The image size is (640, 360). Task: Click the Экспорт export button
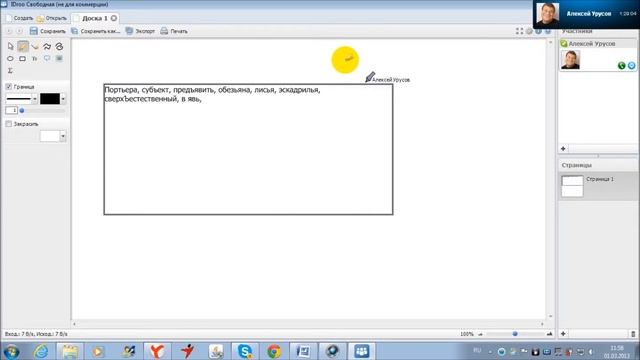coord(140,31)
